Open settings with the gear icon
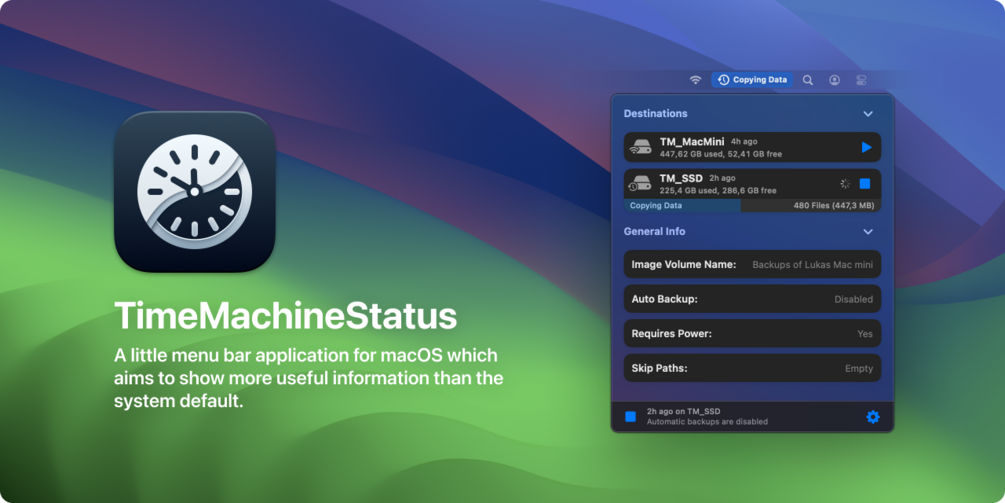Image resolution: width=1005 pixels, height=503 pixels. [873, 417]
